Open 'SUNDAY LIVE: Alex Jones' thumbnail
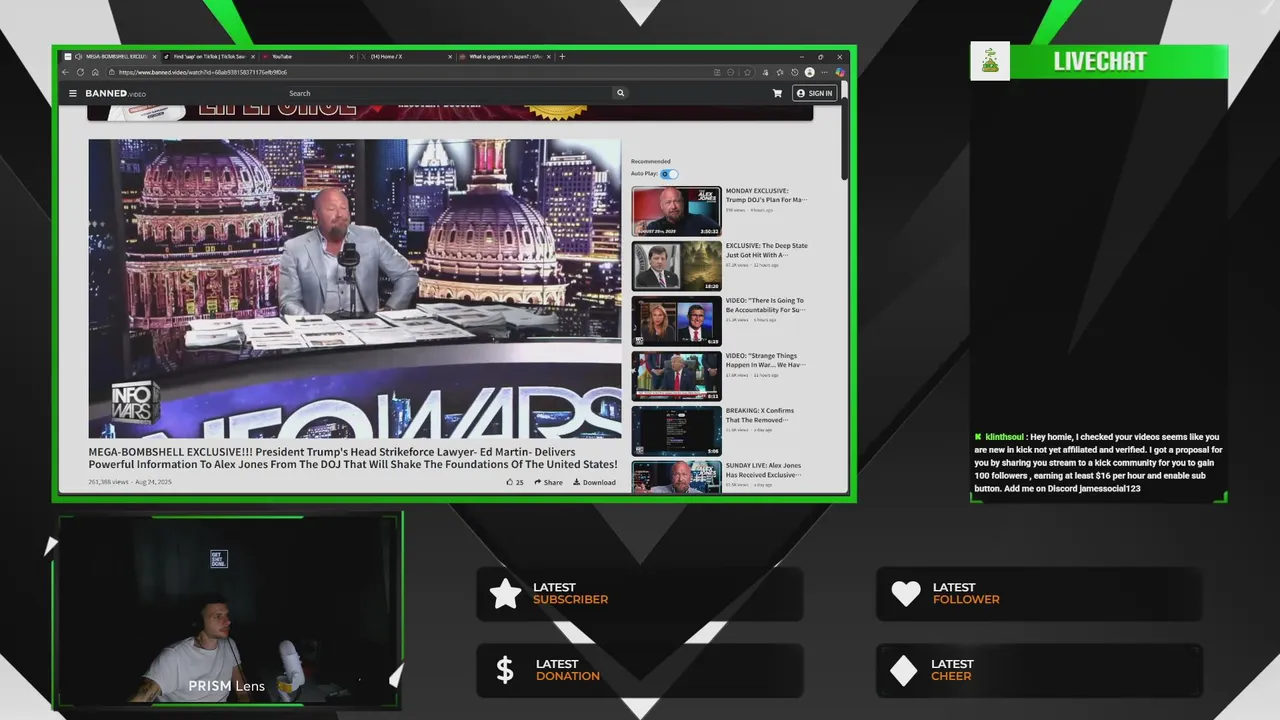Image resolution: width=1280 pixels, height=720 pixels. (676, 477)
